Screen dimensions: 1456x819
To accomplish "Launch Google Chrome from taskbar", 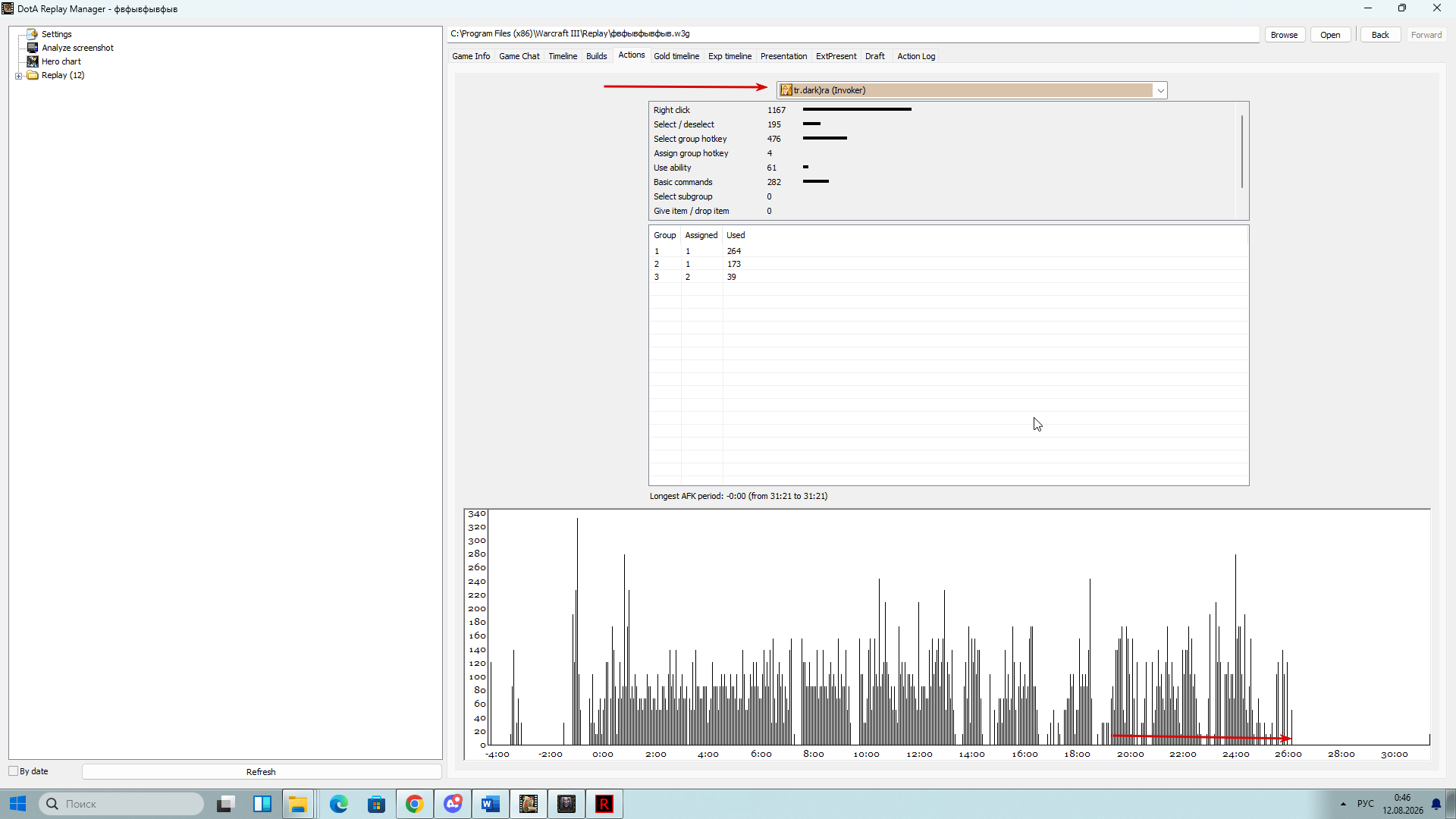I will click(x=414, y=804).
